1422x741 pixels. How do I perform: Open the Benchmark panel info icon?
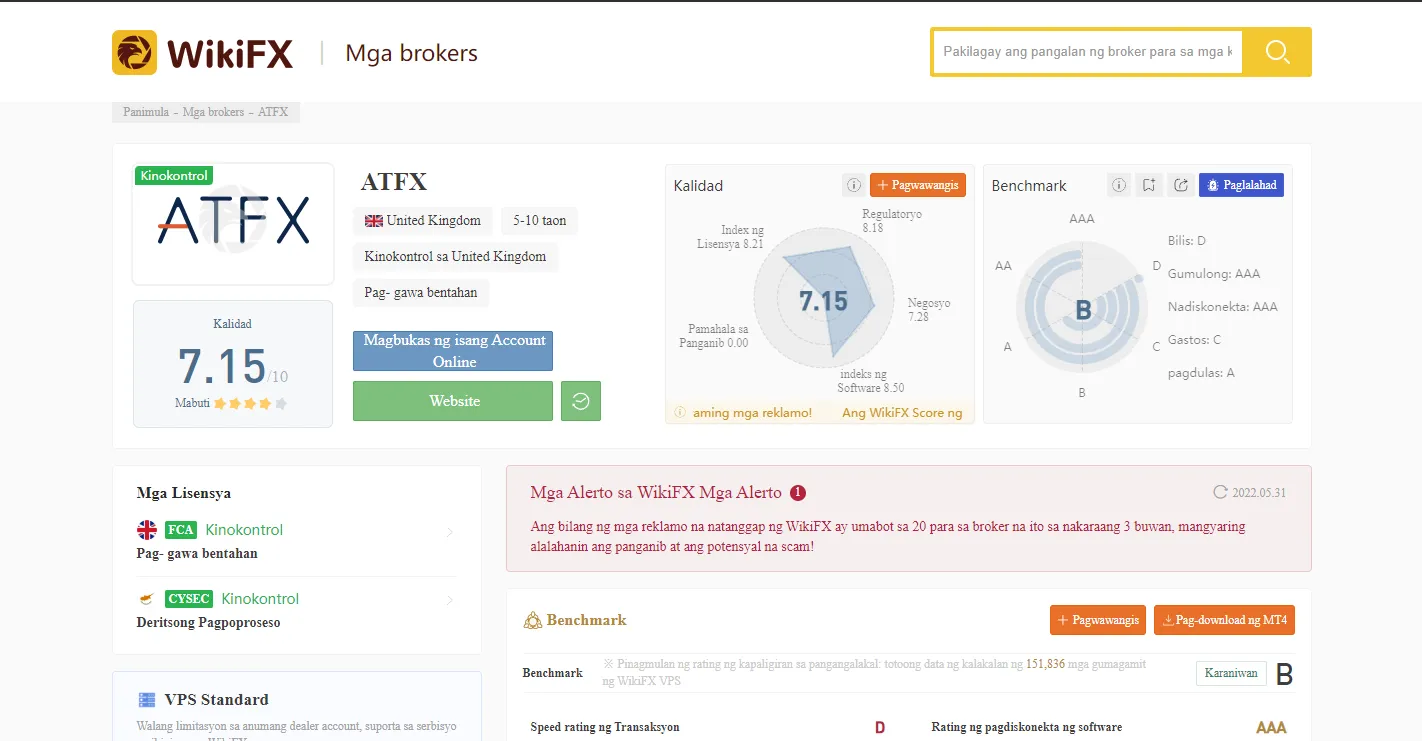click(1119, 185)
